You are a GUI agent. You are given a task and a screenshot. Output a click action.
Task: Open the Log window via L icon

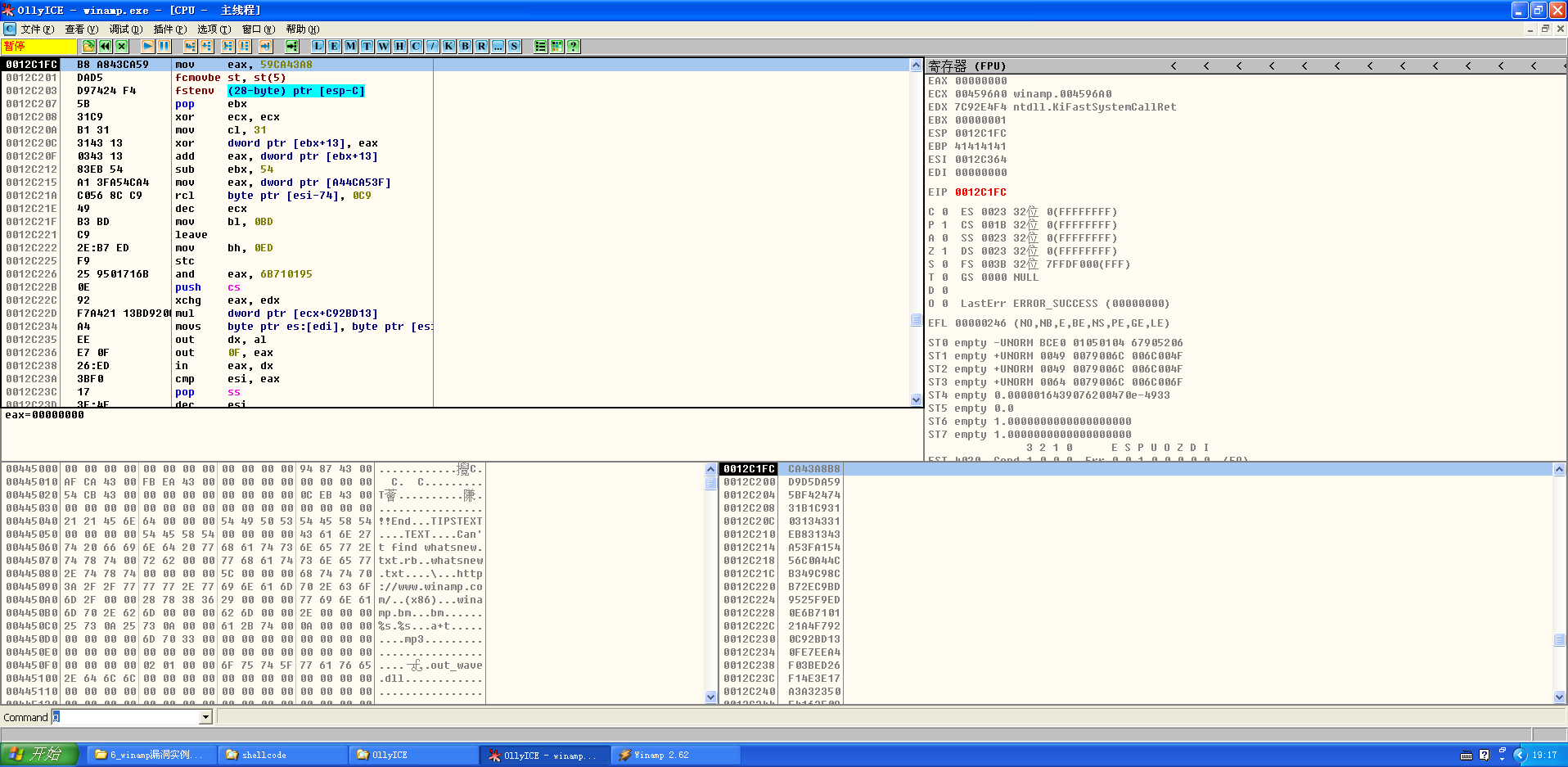[x=318, y=47]
